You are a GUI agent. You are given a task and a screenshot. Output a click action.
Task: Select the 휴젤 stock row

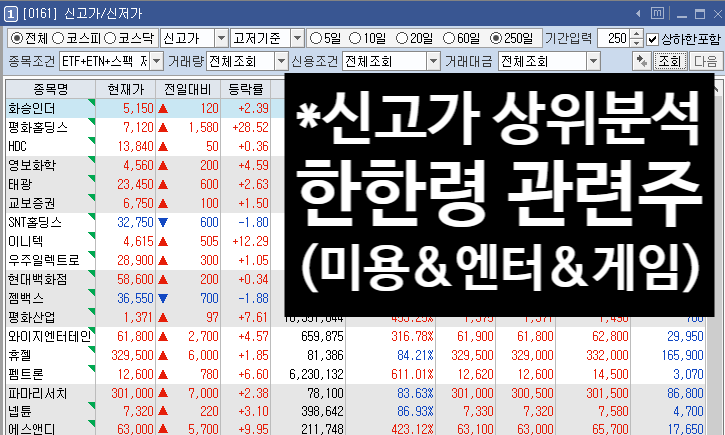coord(355,355)
